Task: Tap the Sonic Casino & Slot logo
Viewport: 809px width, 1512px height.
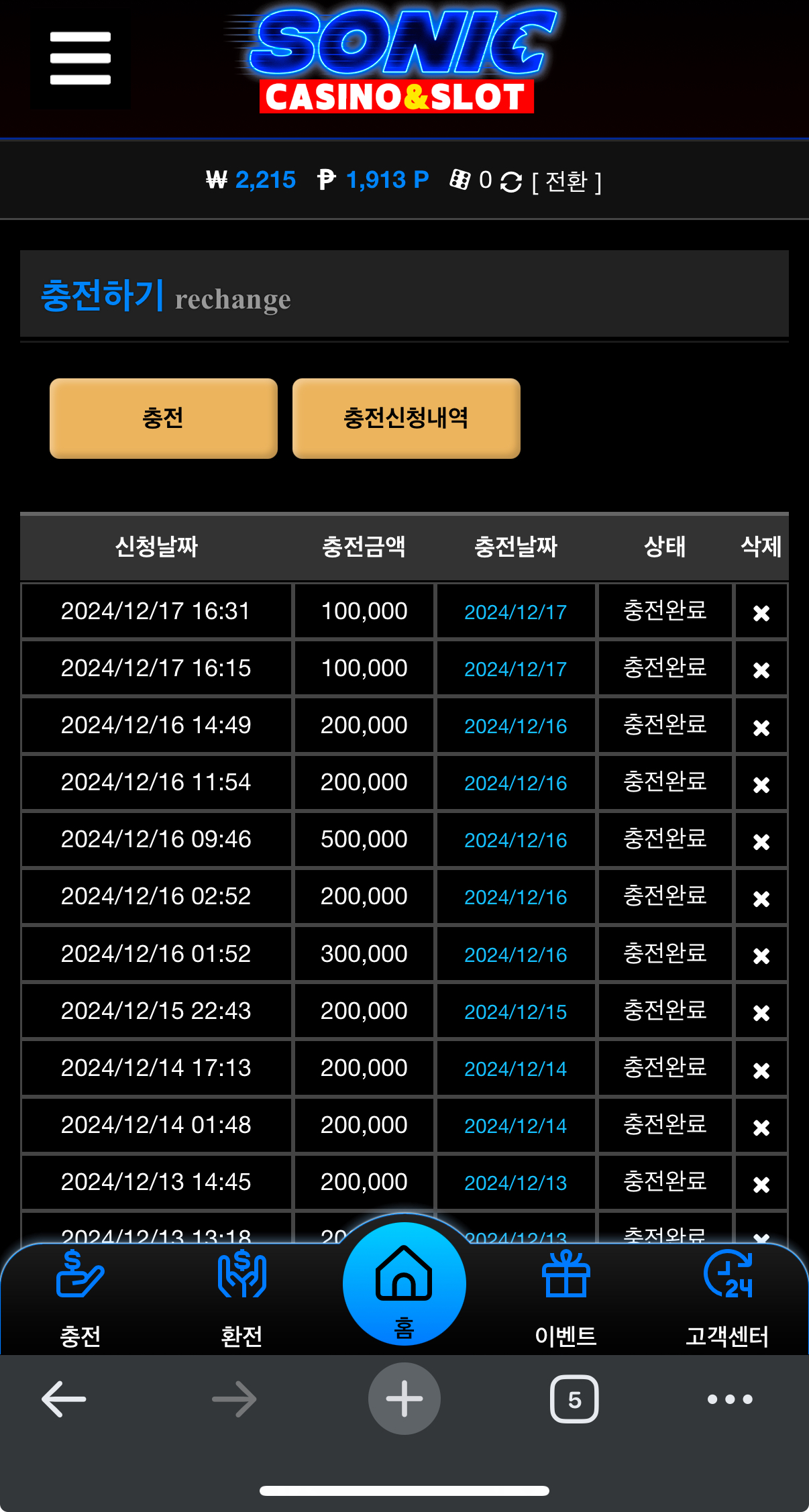Action: pyautogui.click(x=394, y=60)
